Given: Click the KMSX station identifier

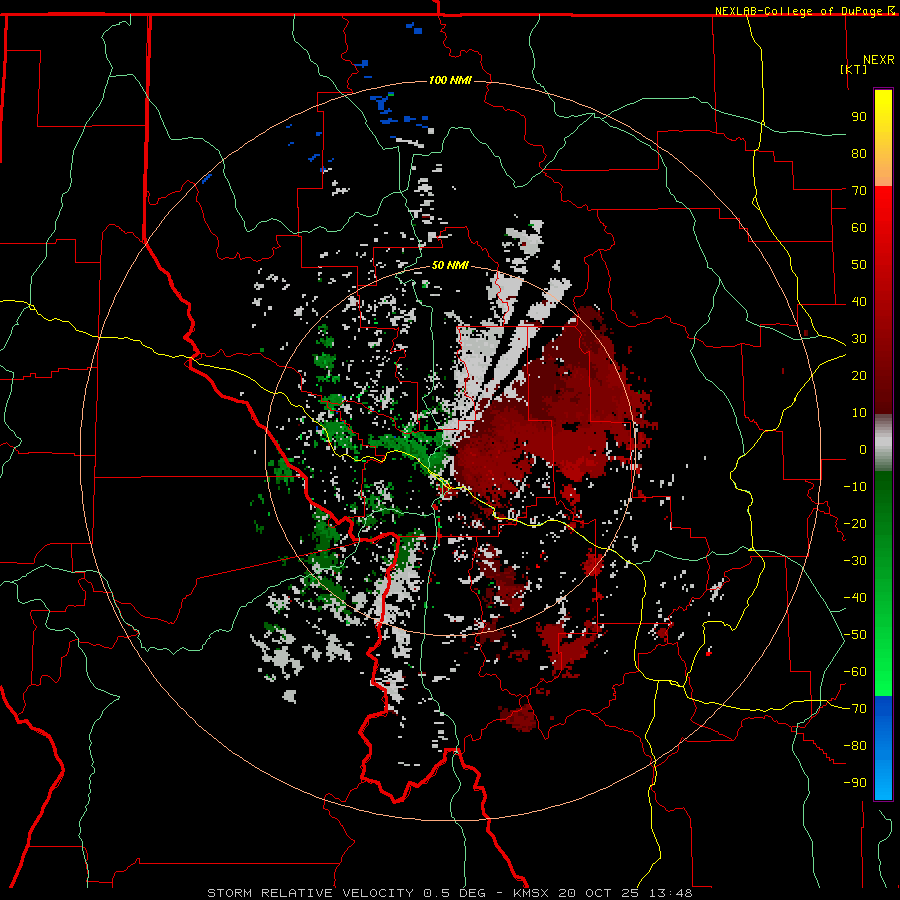Looking at the screenshot, I should pyautogui.click(x=531, y=893).
